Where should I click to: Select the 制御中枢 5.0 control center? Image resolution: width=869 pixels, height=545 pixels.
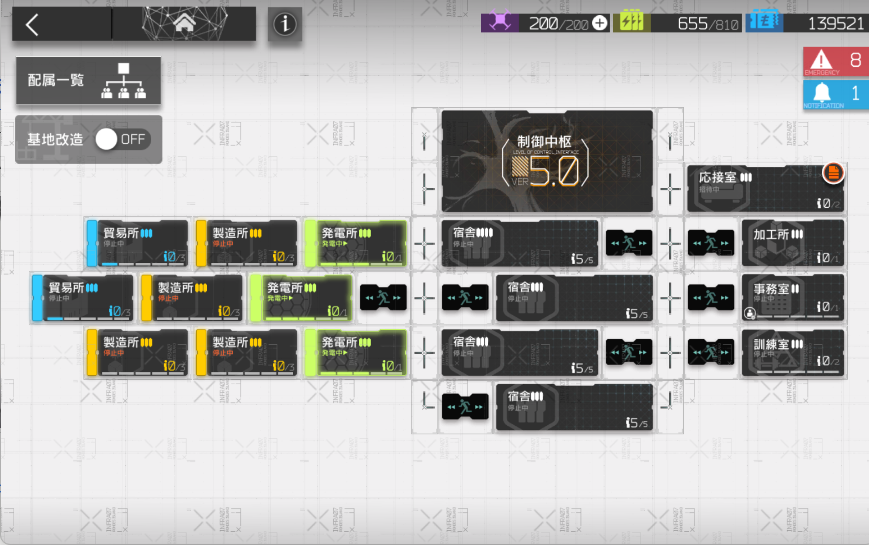click(x=547, y=161)
